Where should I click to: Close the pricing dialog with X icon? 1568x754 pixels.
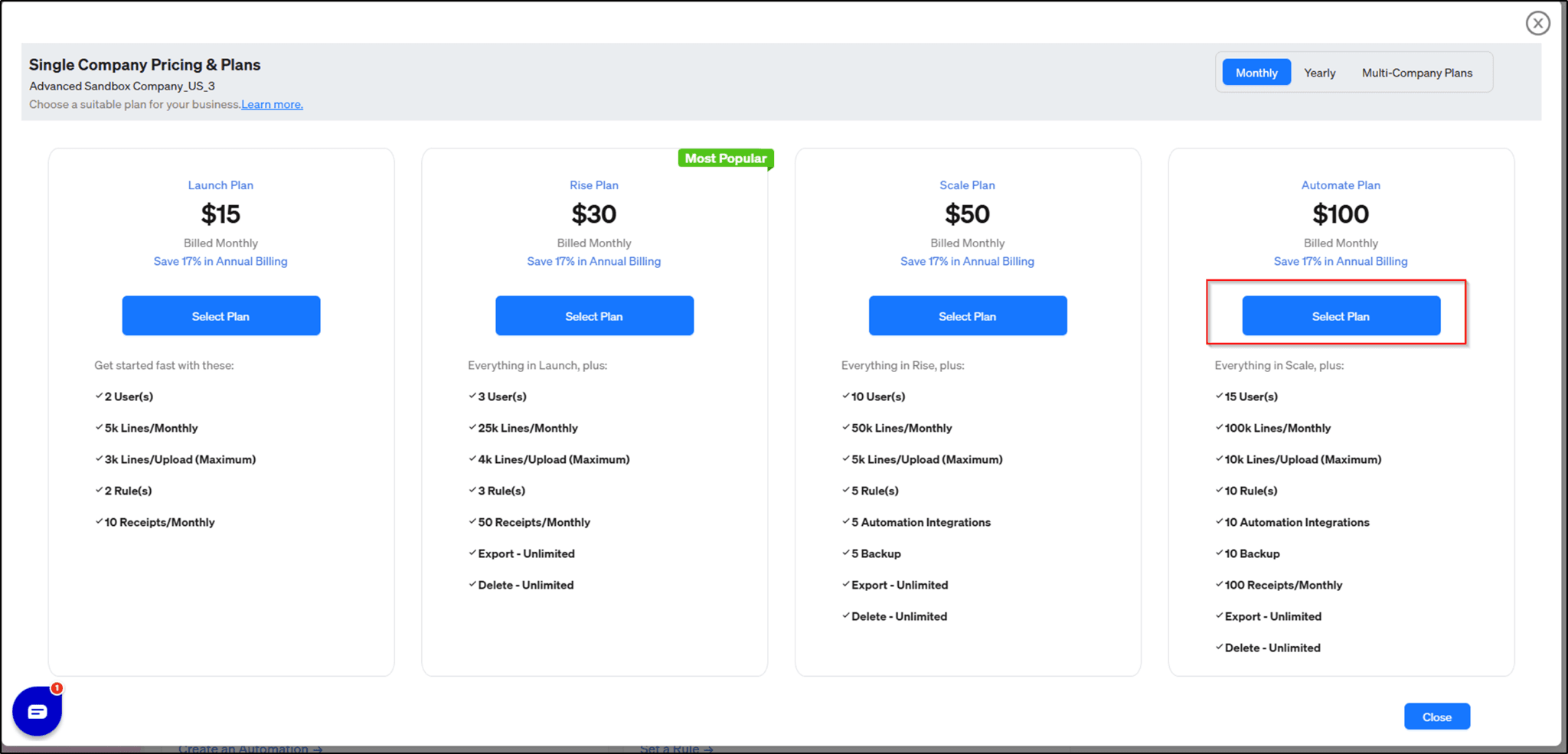(x=1537, y=24)
